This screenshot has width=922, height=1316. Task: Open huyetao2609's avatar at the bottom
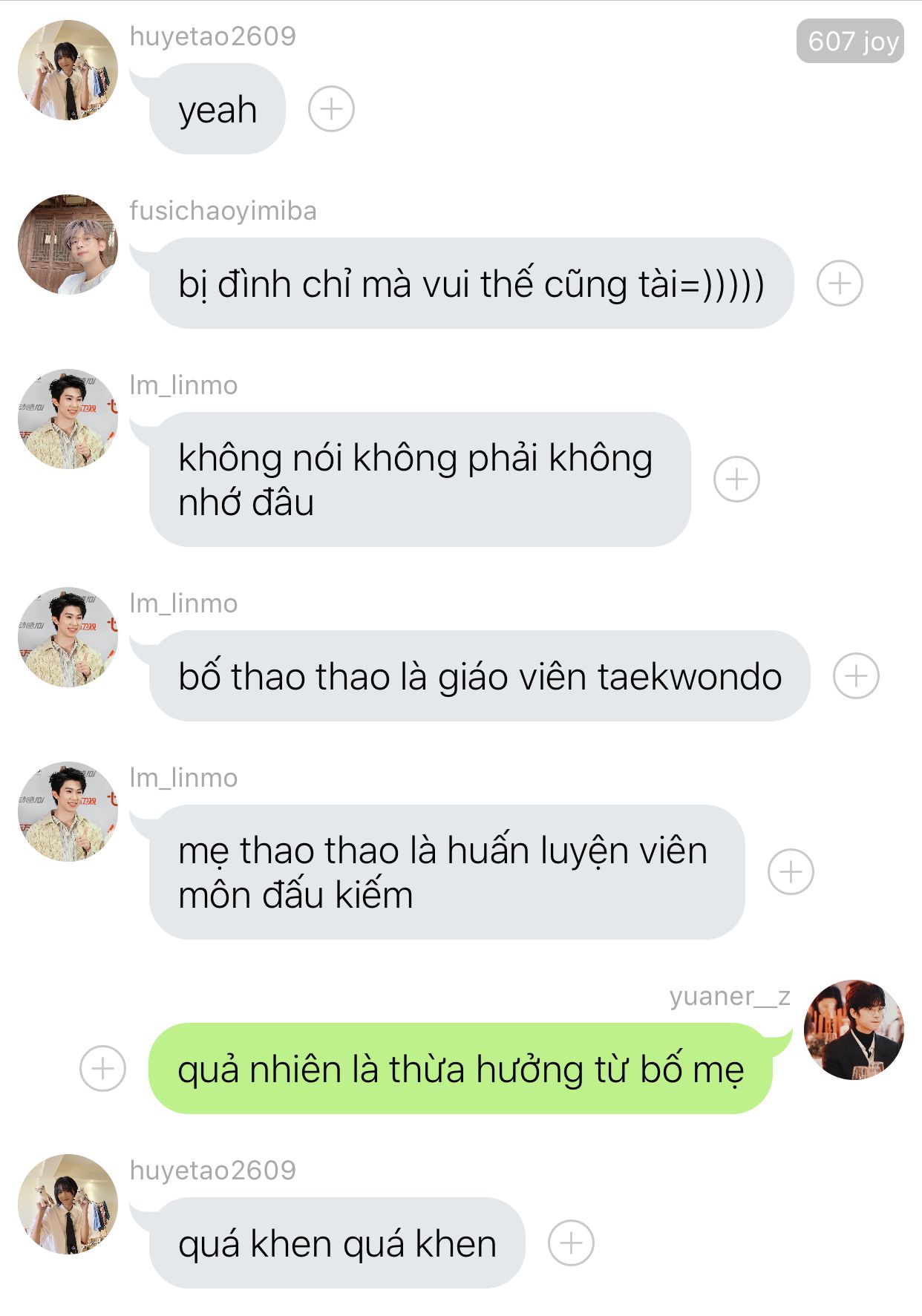(x=68, y=1205)
